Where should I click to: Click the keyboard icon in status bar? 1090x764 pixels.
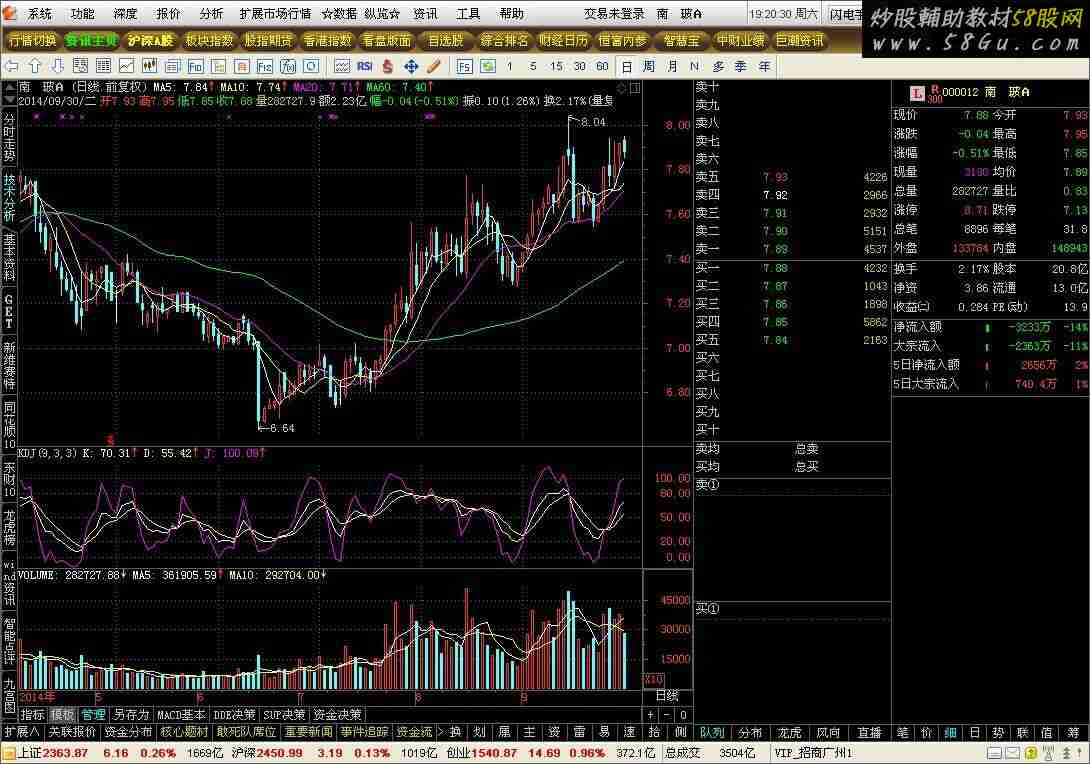994,753
